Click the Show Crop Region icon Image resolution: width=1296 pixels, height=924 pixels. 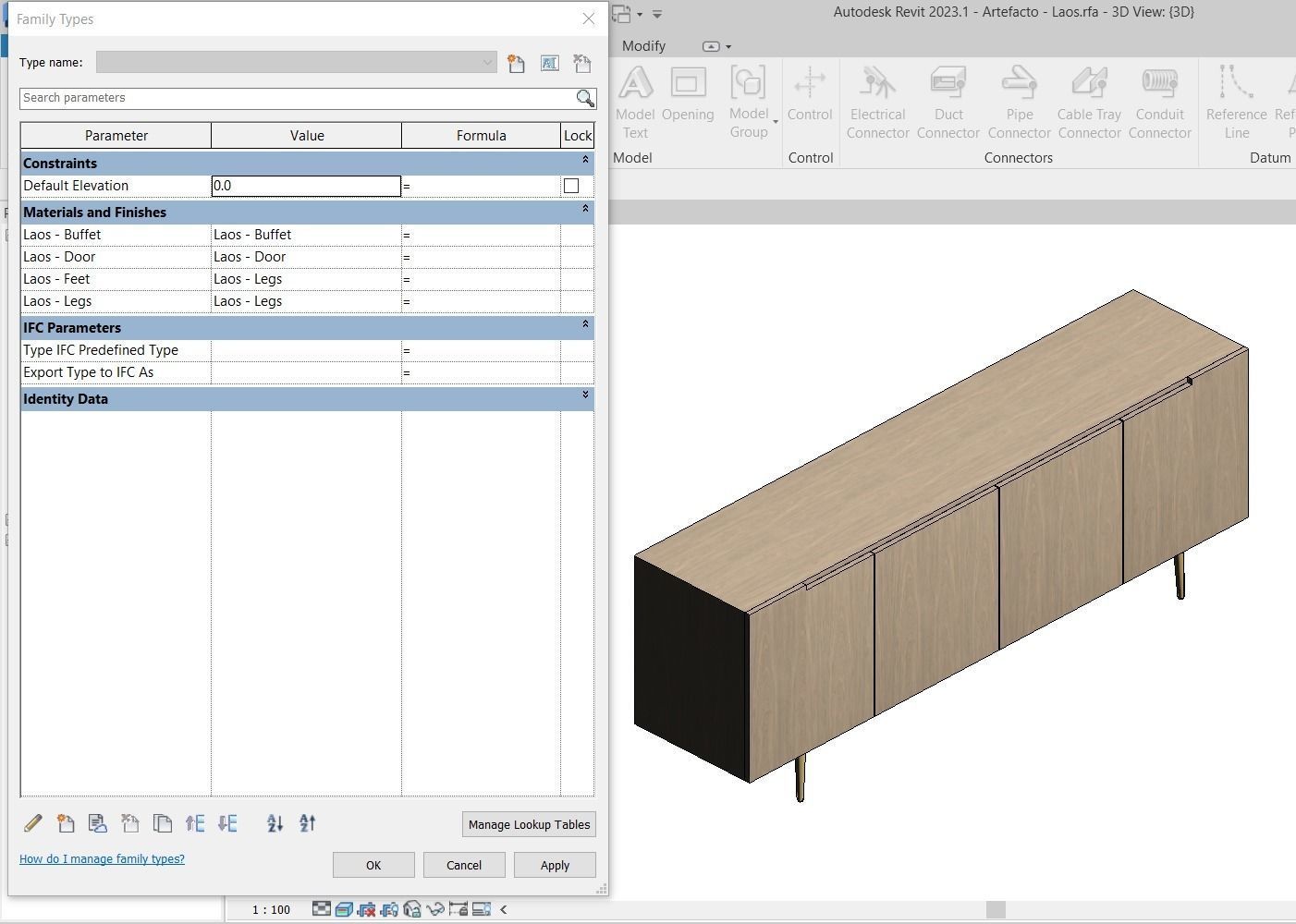[389, 909]
